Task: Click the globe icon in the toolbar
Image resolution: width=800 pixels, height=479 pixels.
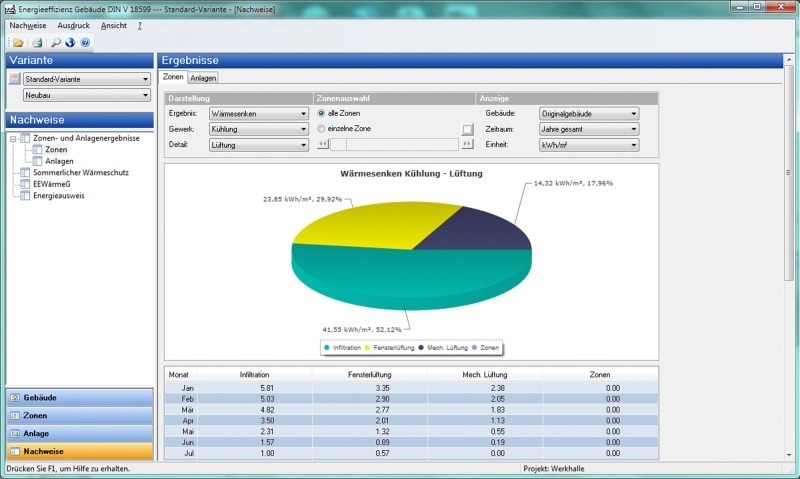Action: point(70,42)
